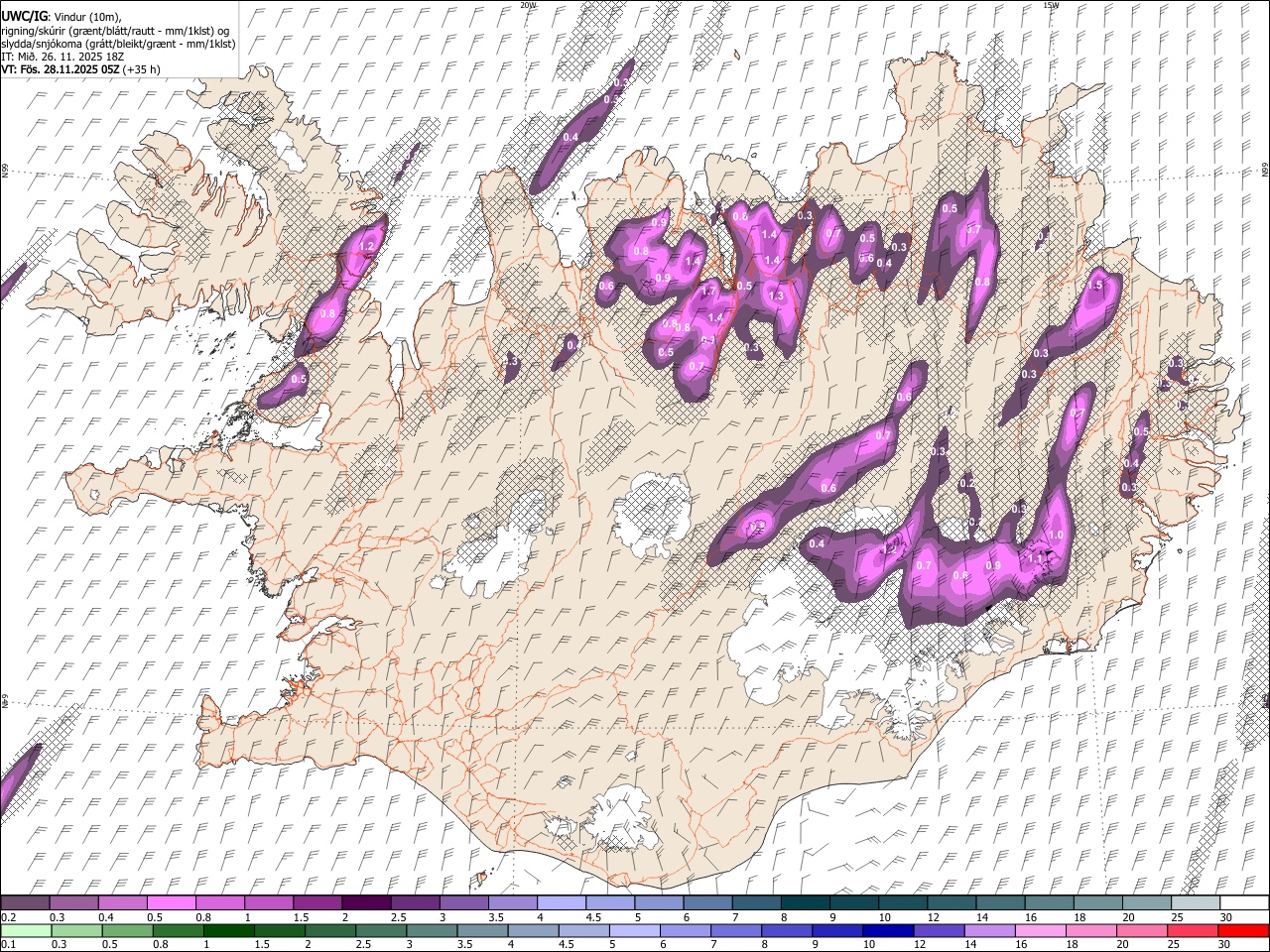Click the '1.5' value in the eastern snow band

coord(1095,285)
